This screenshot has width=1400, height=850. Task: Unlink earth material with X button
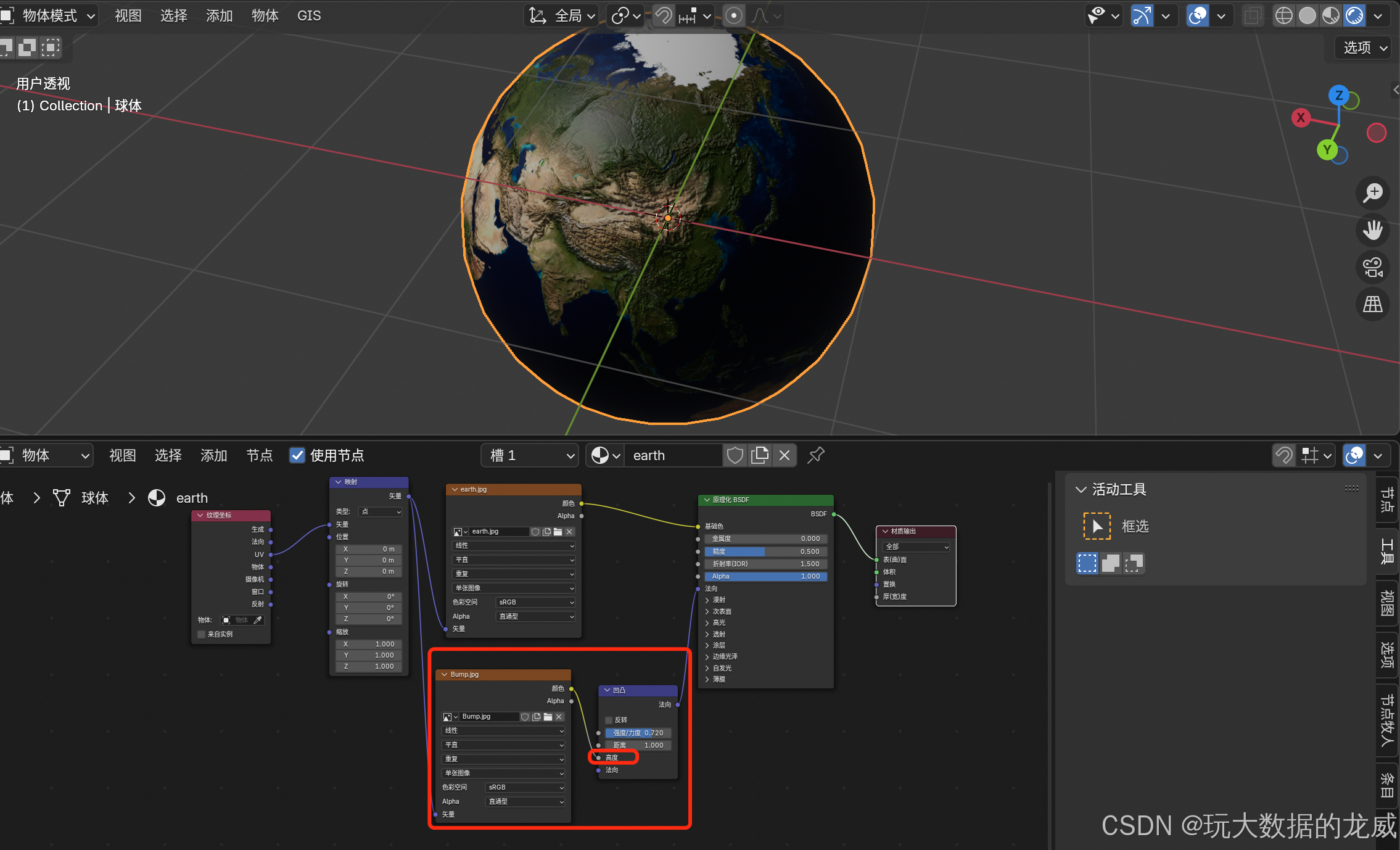point(784,455)
